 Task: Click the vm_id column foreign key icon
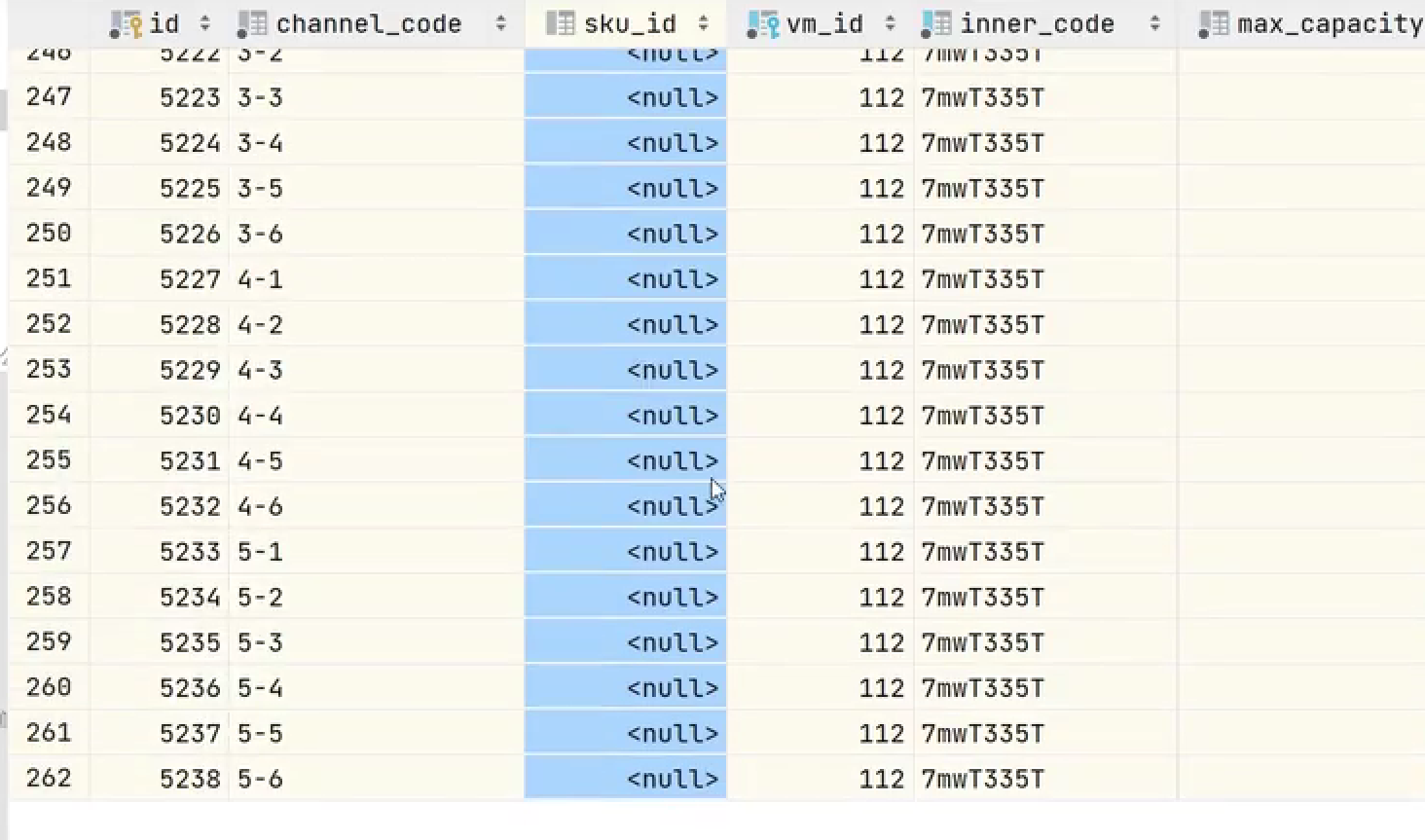pos(763,23)
